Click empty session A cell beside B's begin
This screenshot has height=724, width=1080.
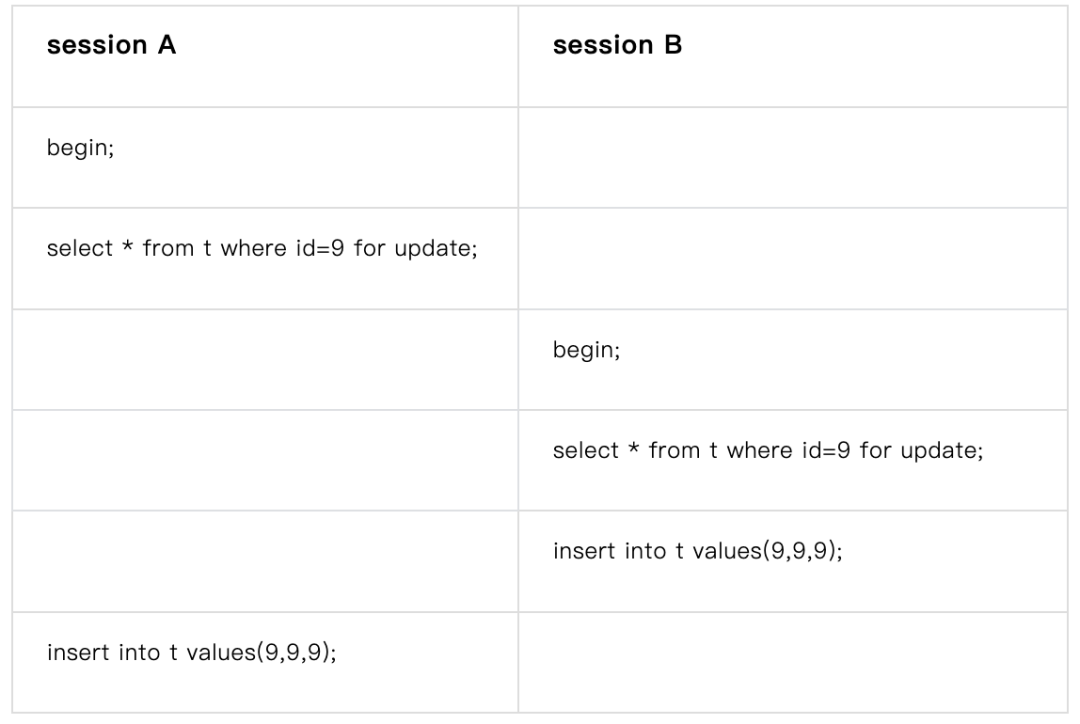[x=264, y=359]
